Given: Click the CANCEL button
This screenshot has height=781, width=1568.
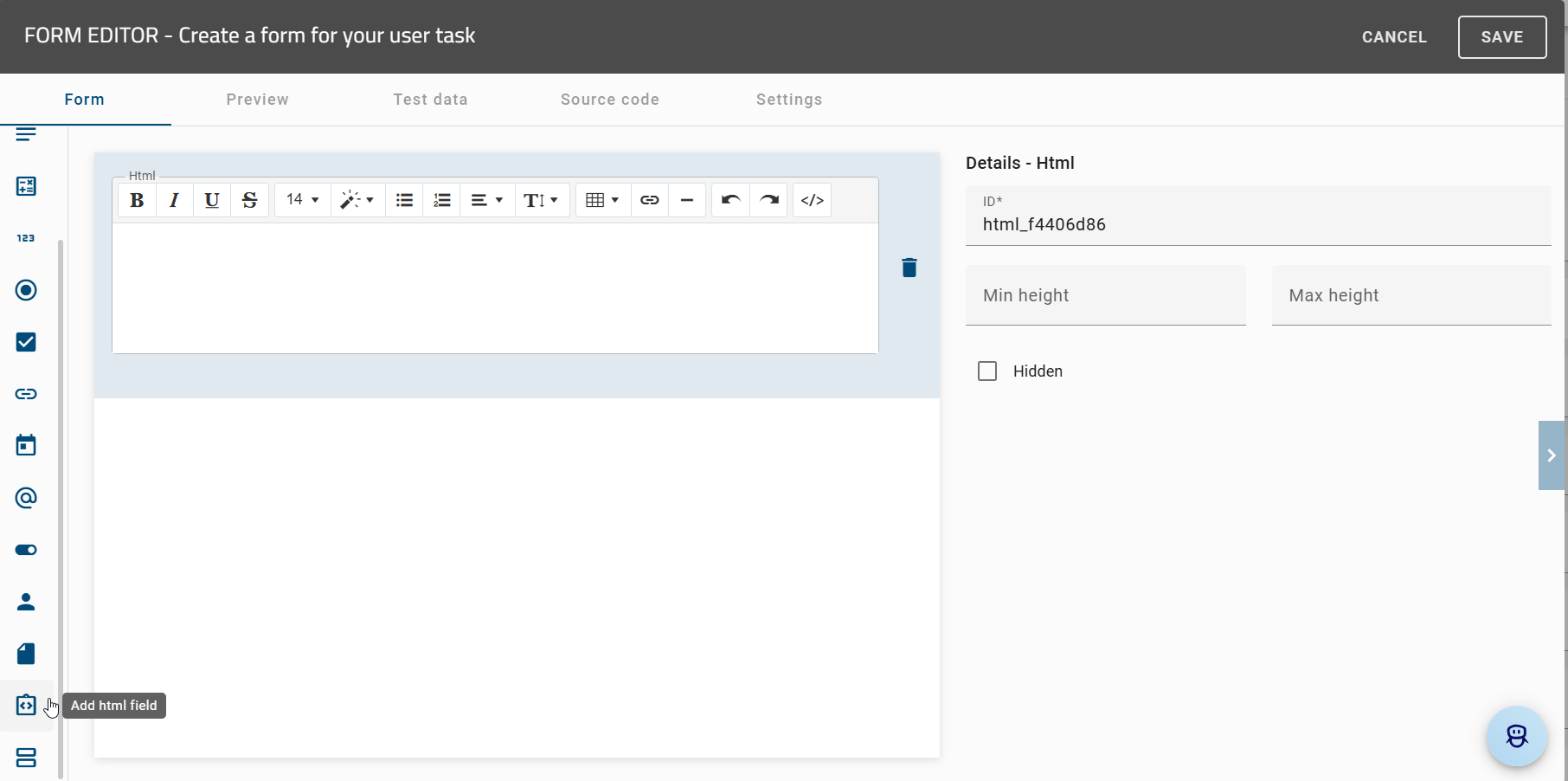Looking at the screenshot, I should point(1394,37).
